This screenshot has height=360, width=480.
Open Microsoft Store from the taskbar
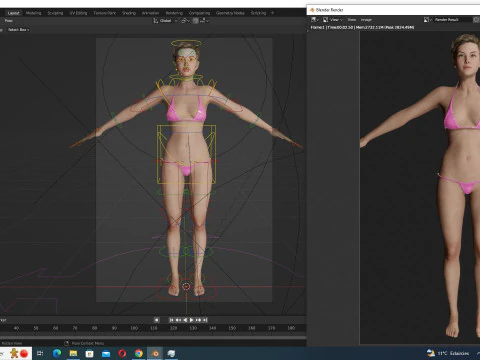coord(89,353)
